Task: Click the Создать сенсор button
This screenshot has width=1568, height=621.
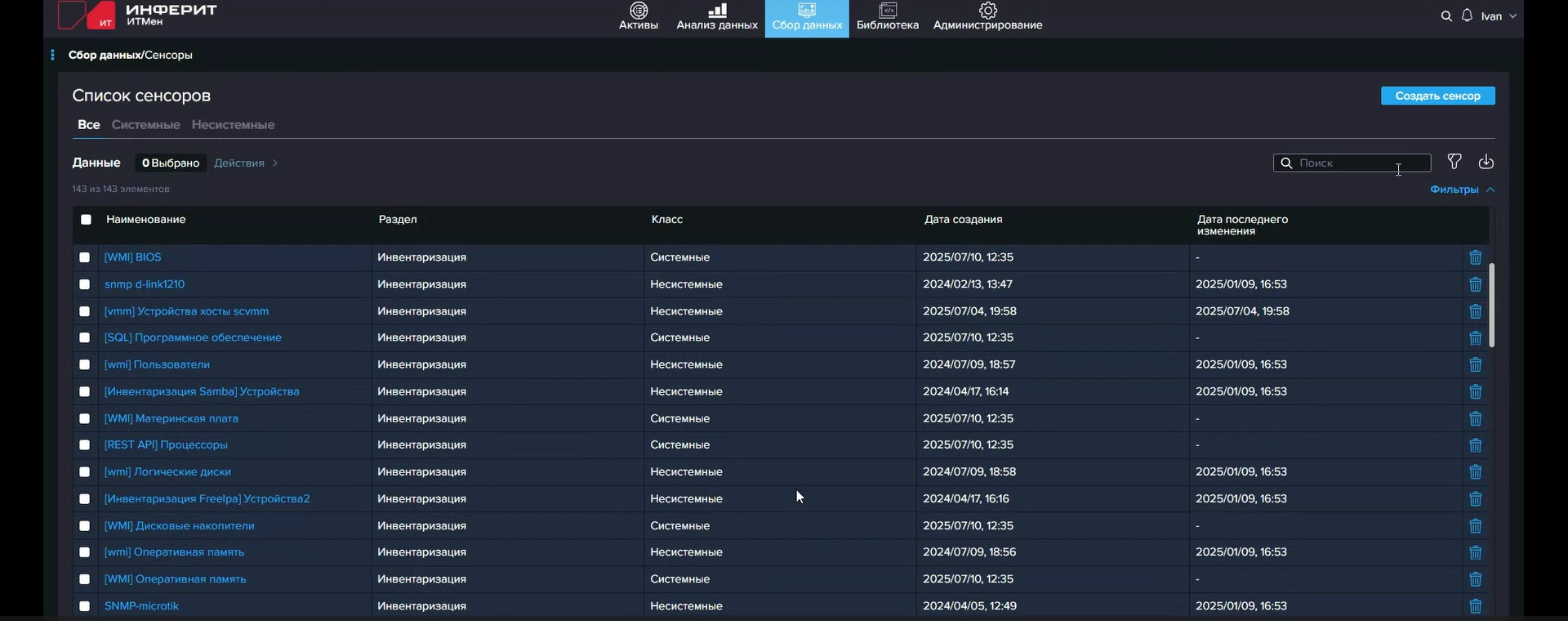Action: 1437,96
